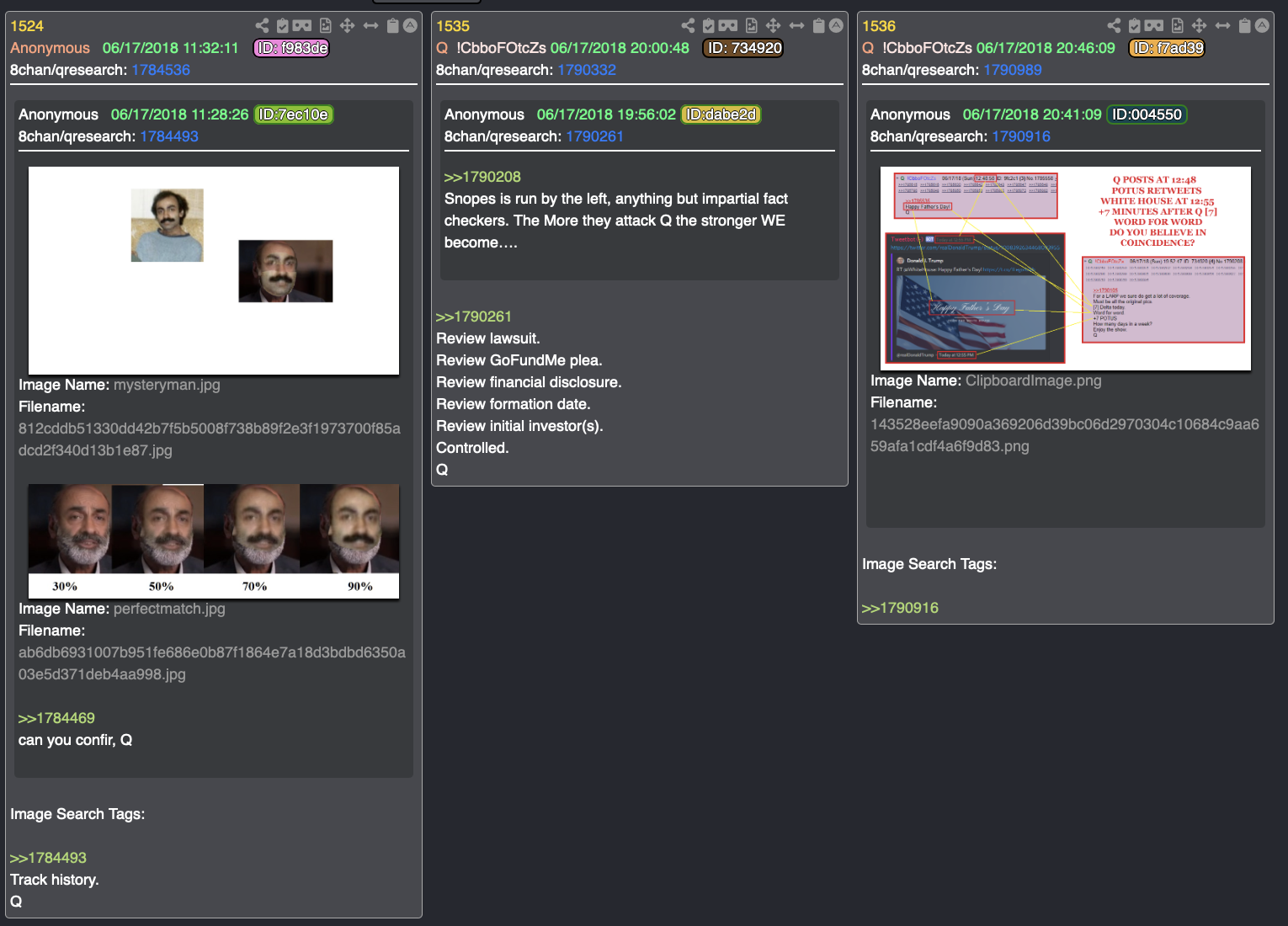The height and width of the screenshot is (926, 1288).
Task: Click the VR goggles icon on post 1536
Action: 1154,26
